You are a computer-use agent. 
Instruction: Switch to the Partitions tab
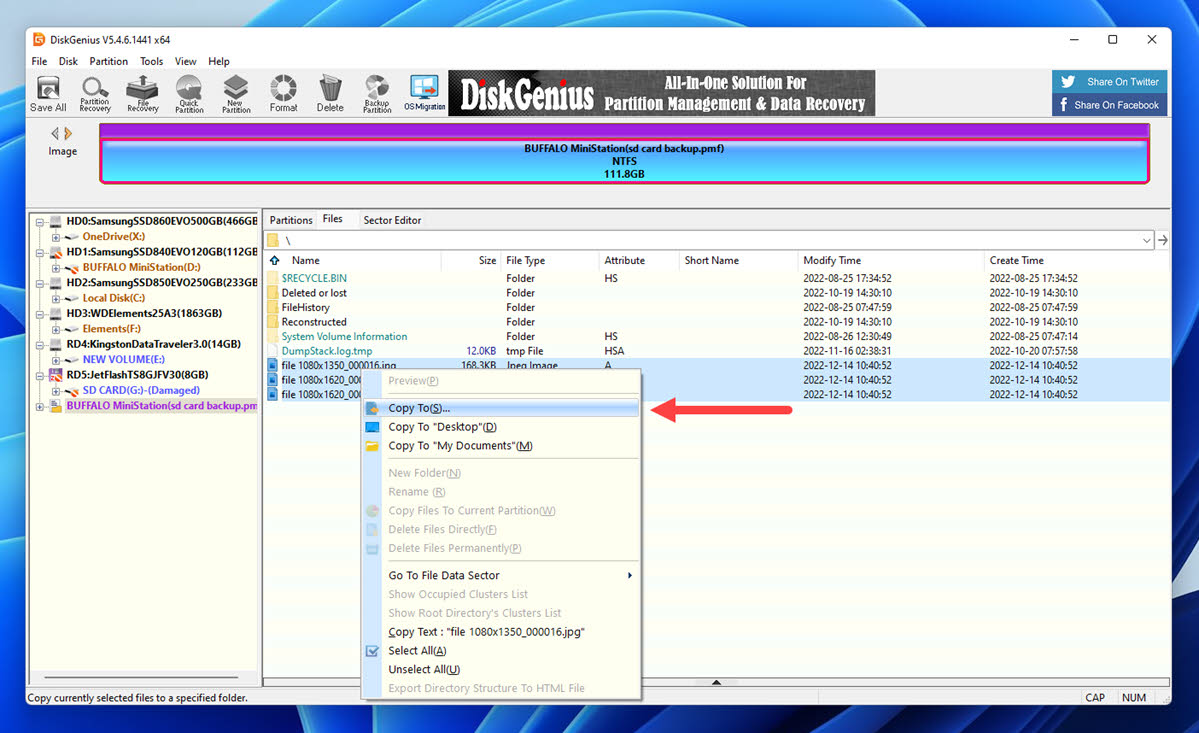pyautogui.click(x=291, y=220)
